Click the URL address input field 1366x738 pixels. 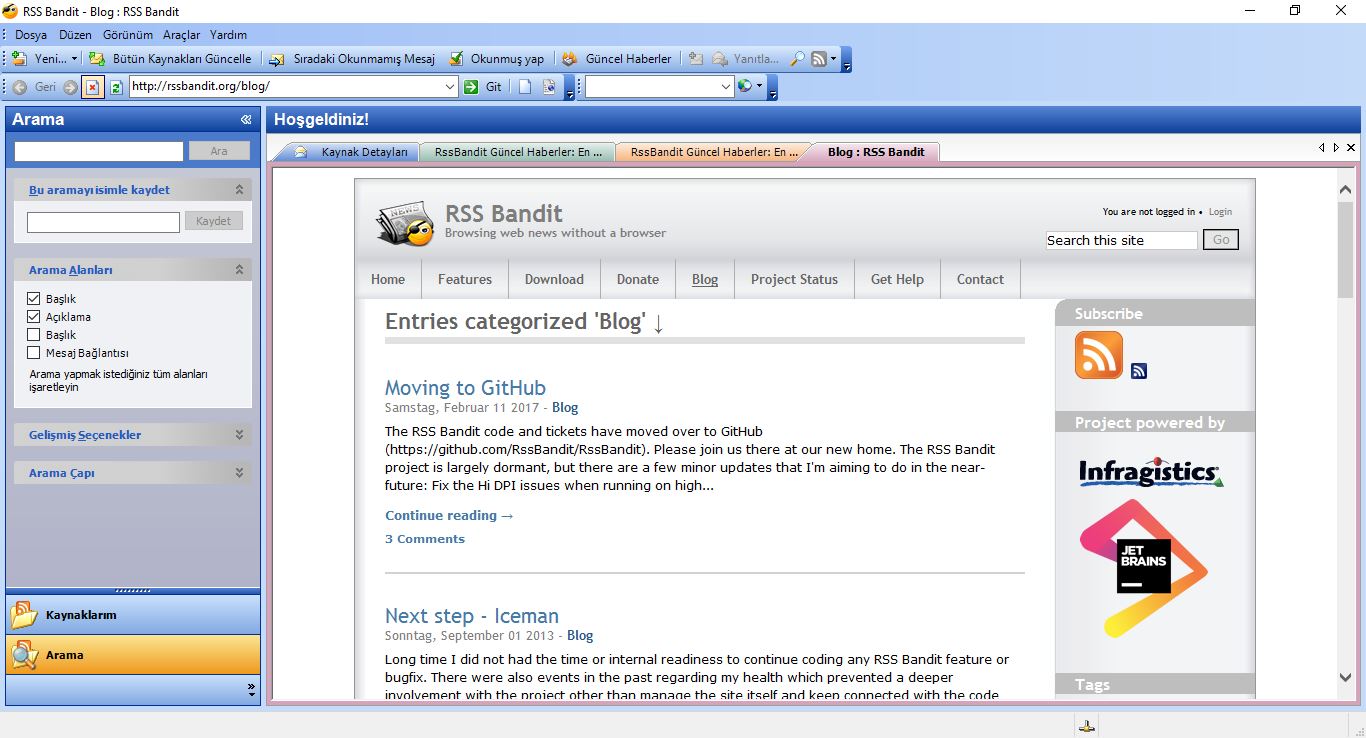[286, 87]
